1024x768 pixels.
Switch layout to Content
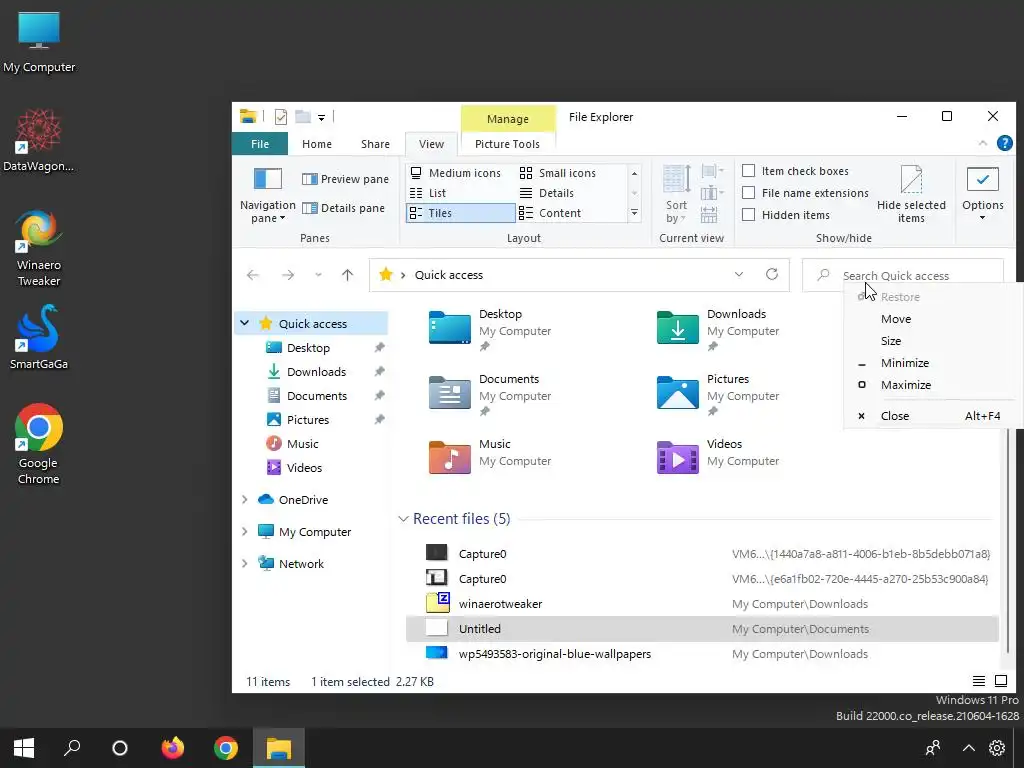550,213
